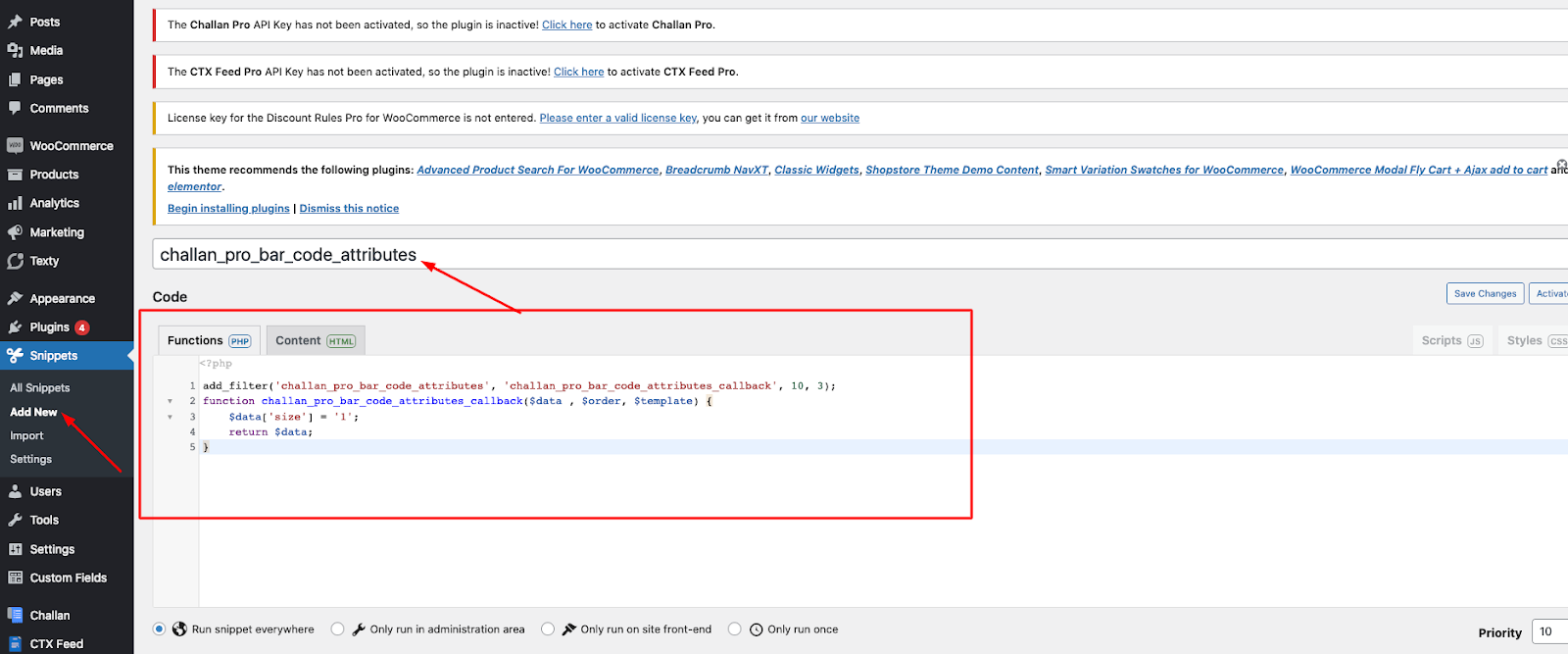The width and height of the screenshot is (1568, 654).
Task: Open Plugins via the plug icon
Action: (15, 327)
